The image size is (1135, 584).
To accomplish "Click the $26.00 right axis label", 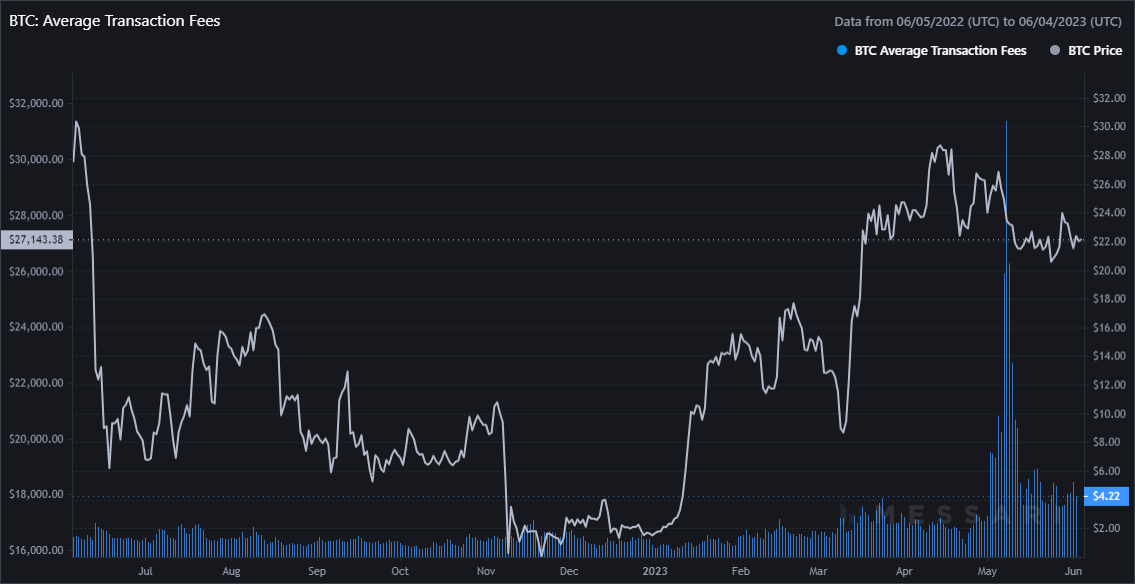I will (x=1109, y=184).
